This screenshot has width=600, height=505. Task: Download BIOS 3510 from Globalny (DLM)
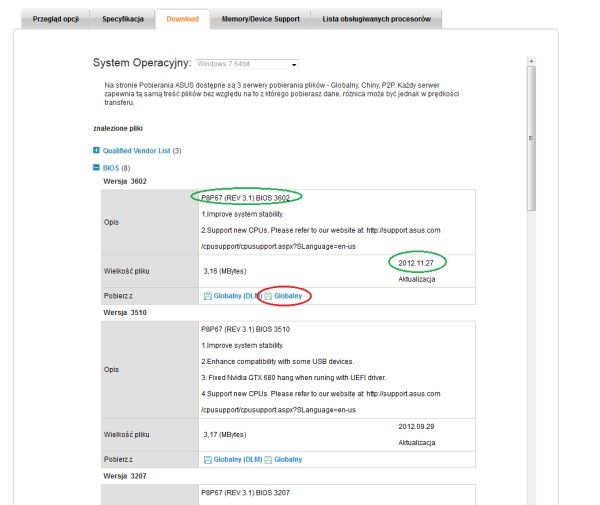click(238, 459)
